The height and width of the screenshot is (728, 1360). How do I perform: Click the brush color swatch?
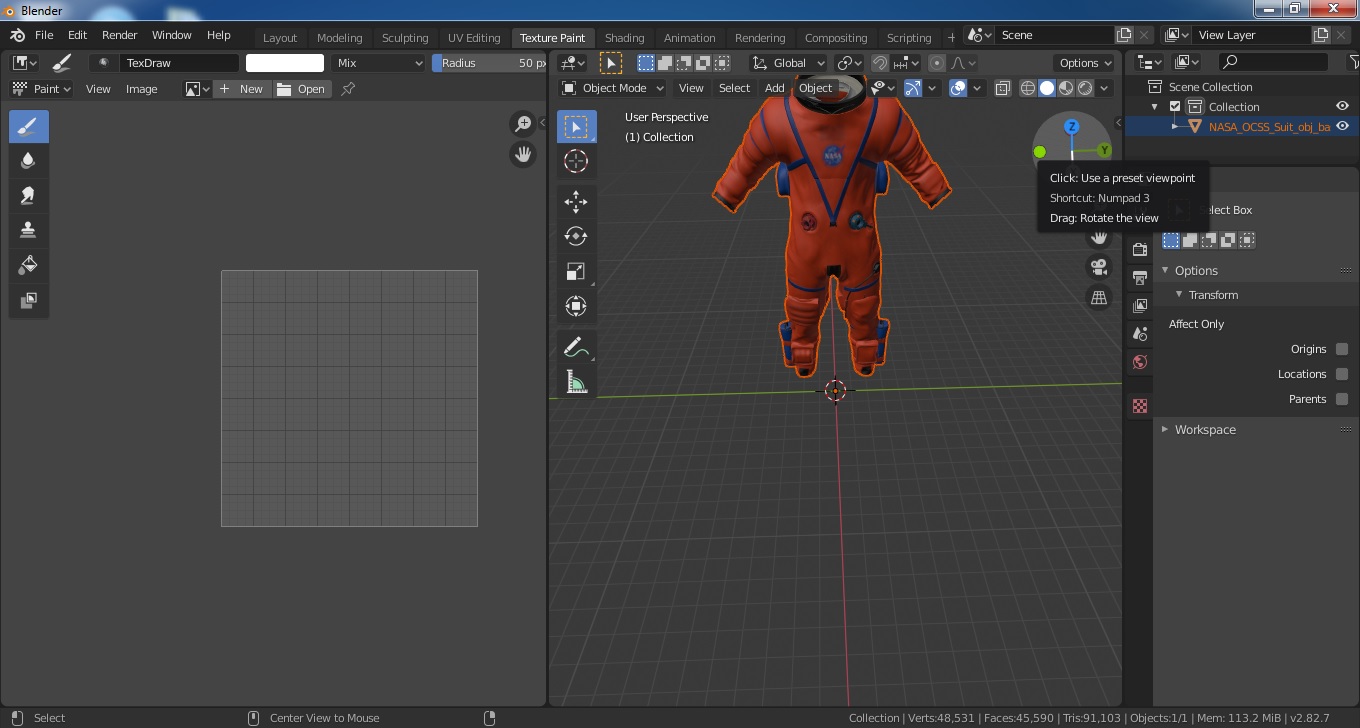(285, 63)
